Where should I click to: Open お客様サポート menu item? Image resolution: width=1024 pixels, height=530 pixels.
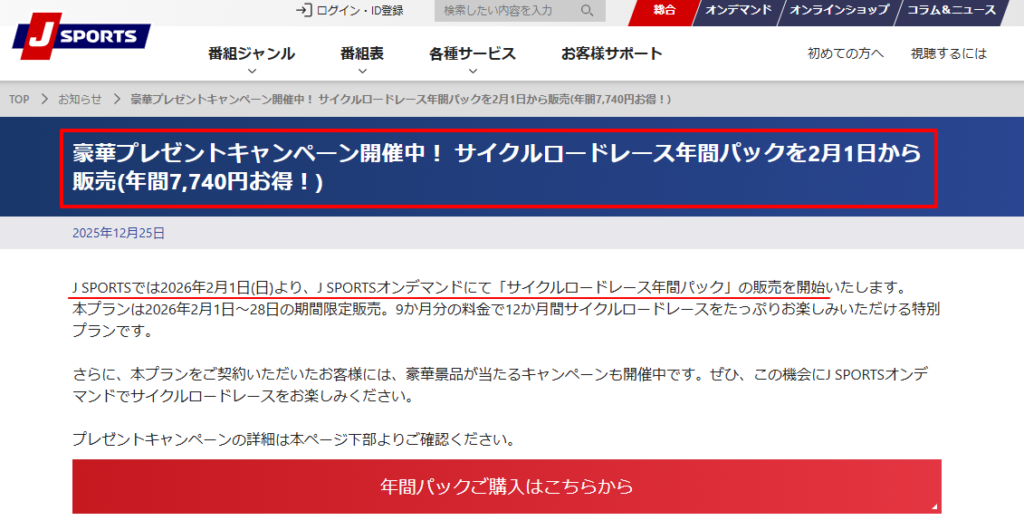[611, 54]
